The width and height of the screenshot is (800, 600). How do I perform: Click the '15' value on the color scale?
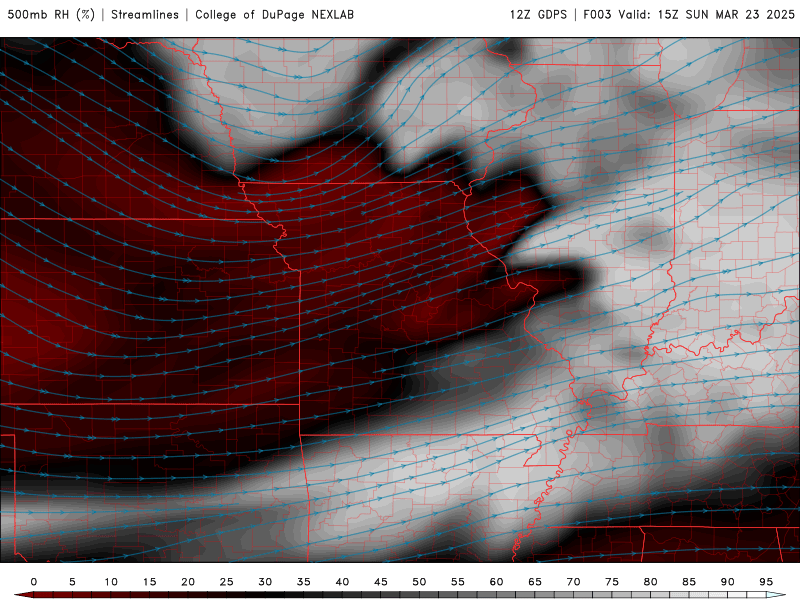[149, 582]
